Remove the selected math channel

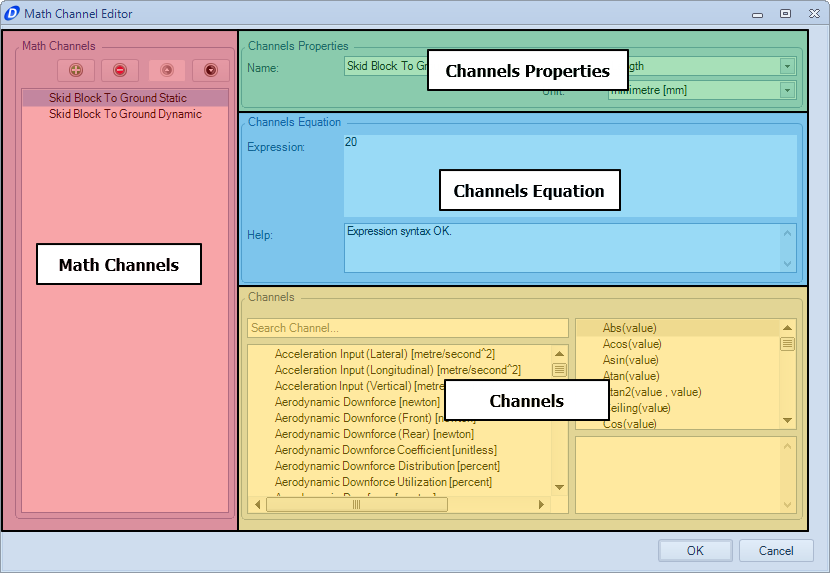120,70
